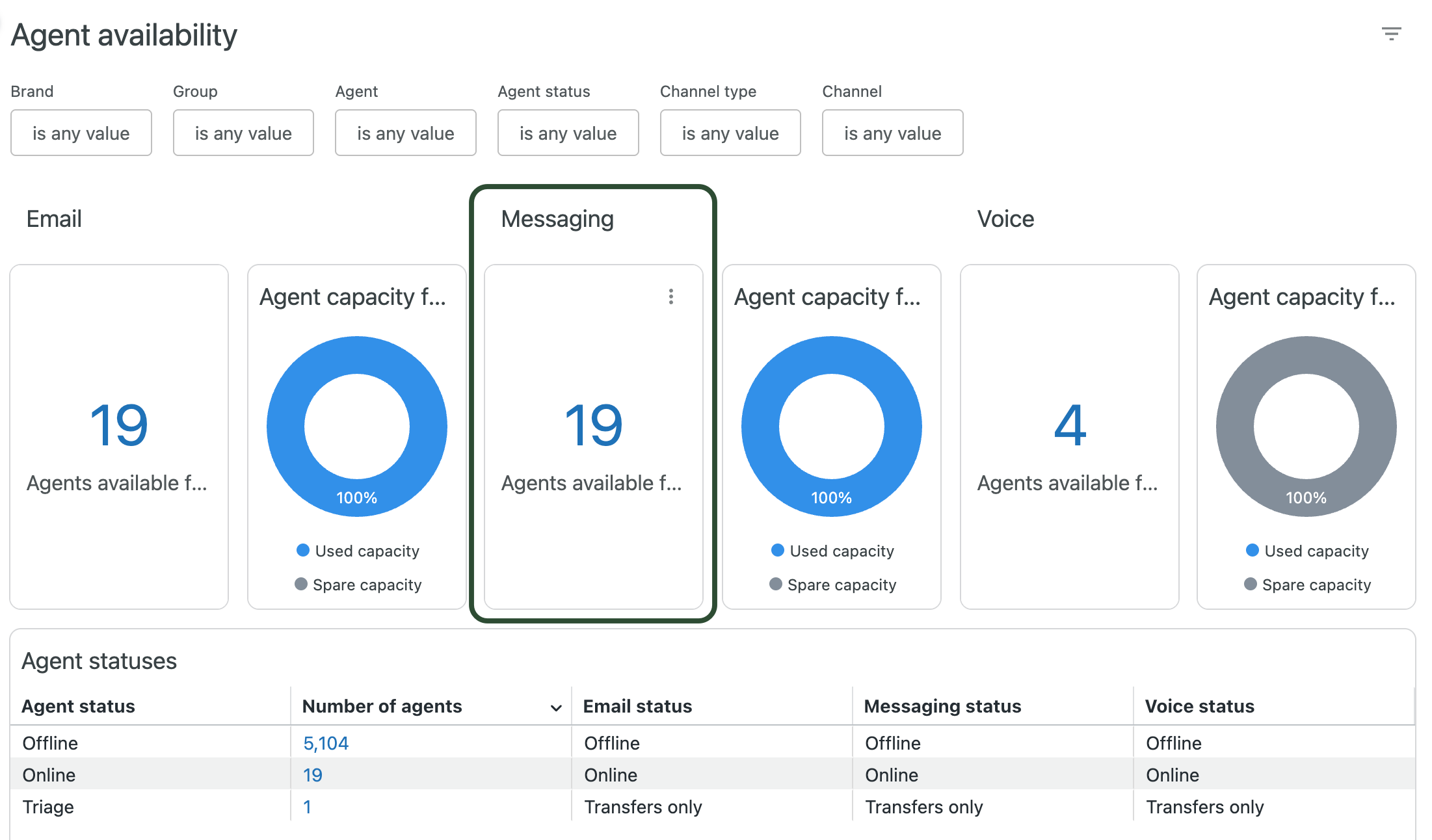Click the Voice capacity gray donut chart
Image resolution: width=1432 pixels, height=840 pixels.
1306,497
